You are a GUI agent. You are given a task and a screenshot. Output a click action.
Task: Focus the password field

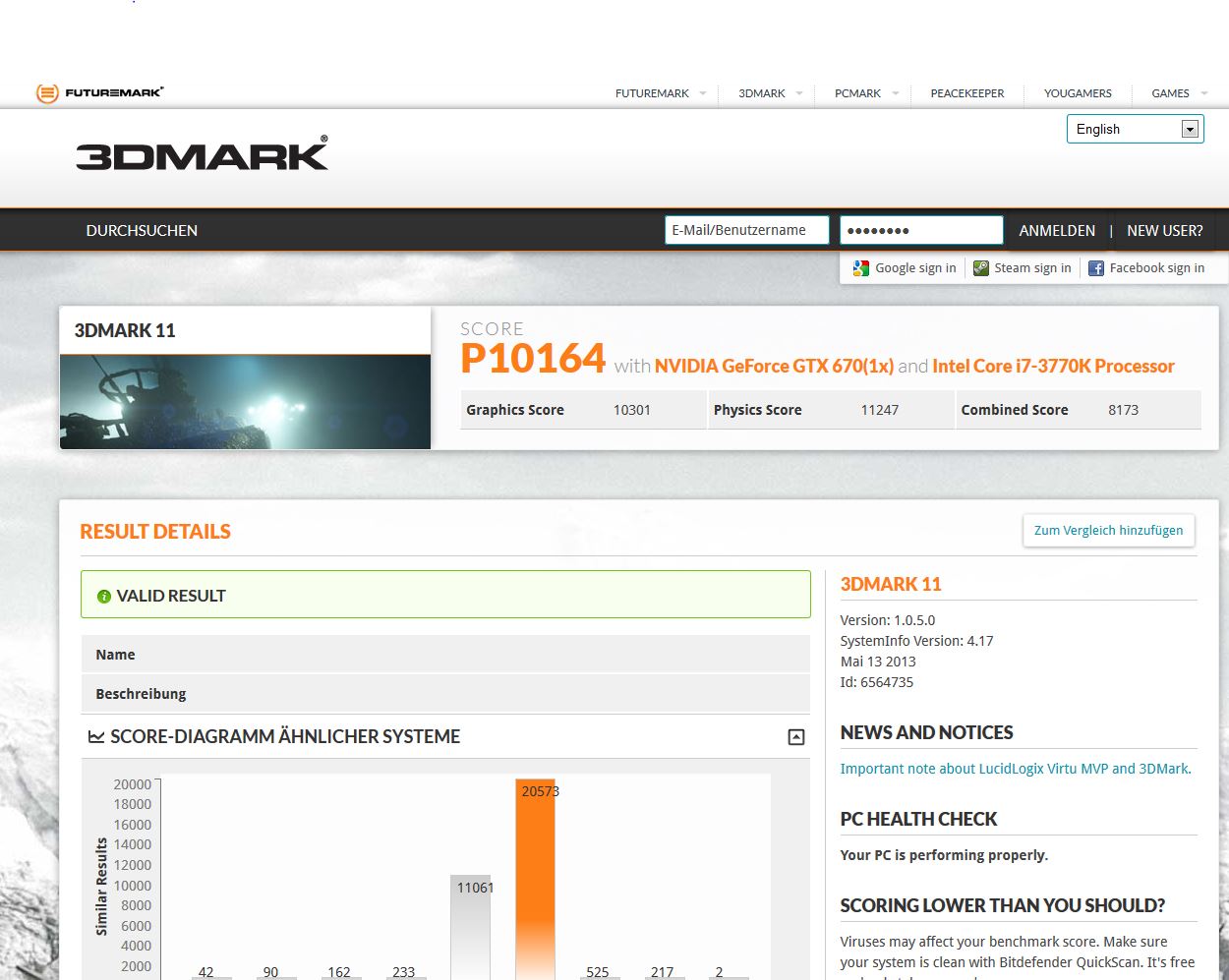[921, 230]
